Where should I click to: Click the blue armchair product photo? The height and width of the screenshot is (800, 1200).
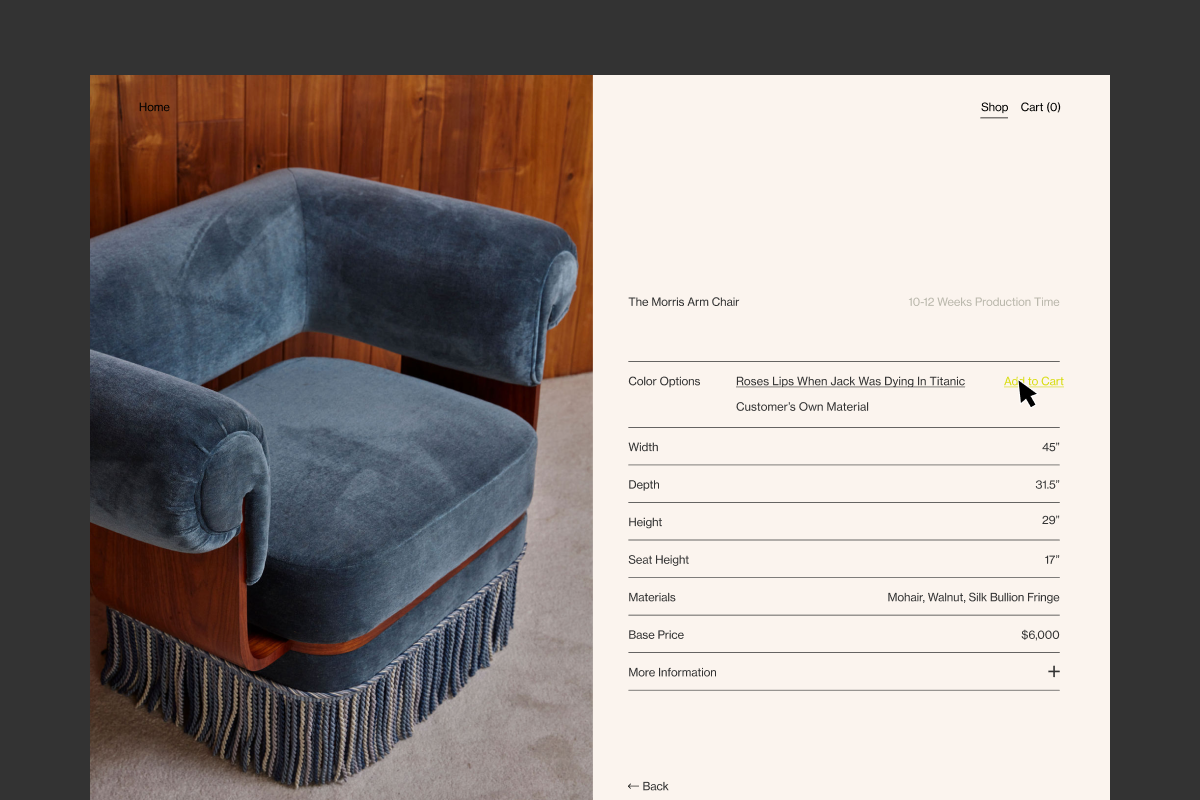coord(341,437)
